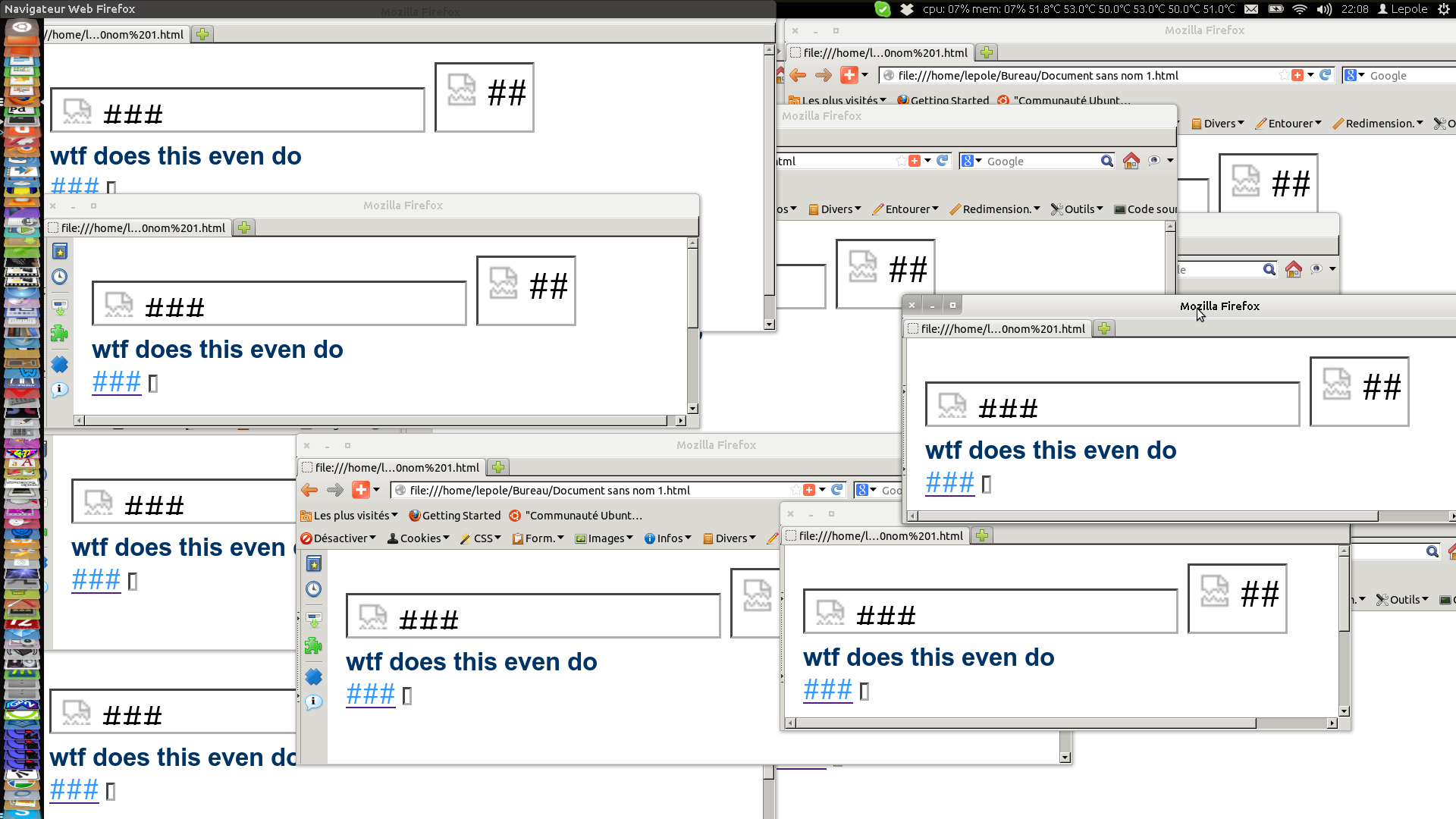Click History clock sidebar icon below Désactiver toolbar
Screen dimensions: 1456x819
[314, 589]
